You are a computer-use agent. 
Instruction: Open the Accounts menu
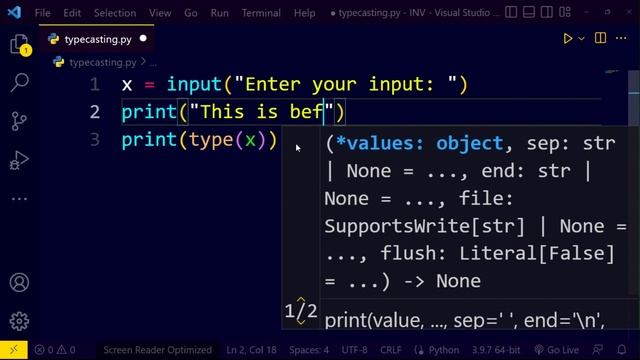19,282
